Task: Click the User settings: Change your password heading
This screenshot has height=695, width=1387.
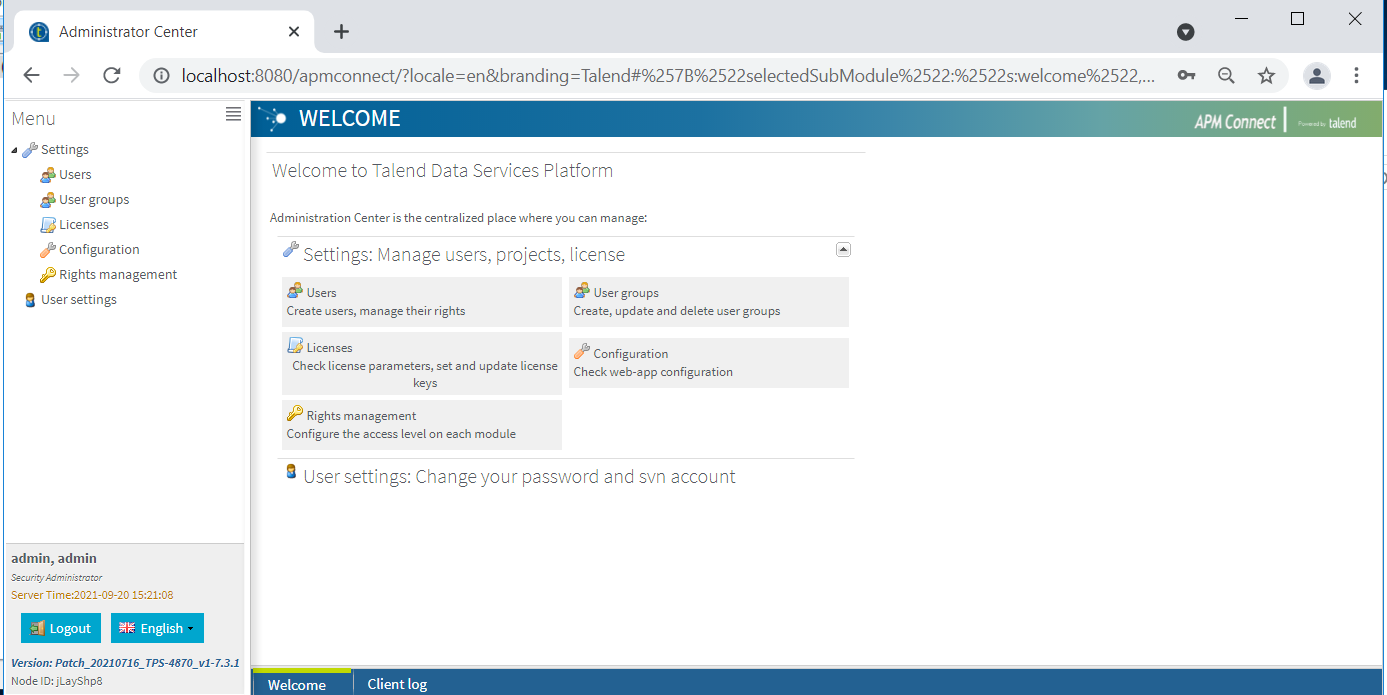Action: coord(519,477)
